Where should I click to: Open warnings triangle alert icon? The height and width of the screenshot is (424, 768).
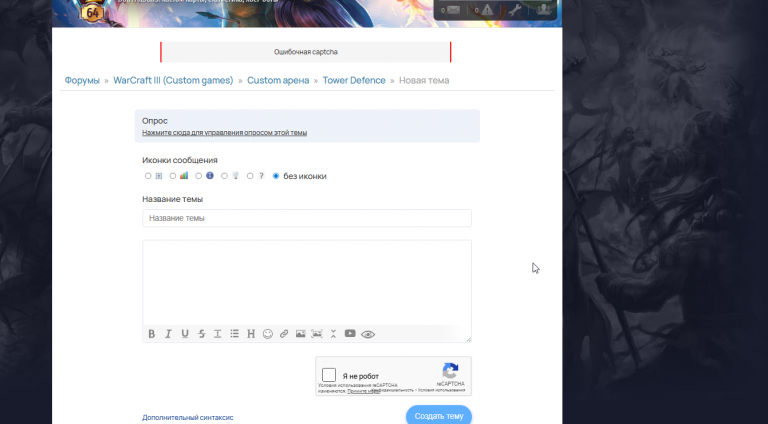(487, 10)
